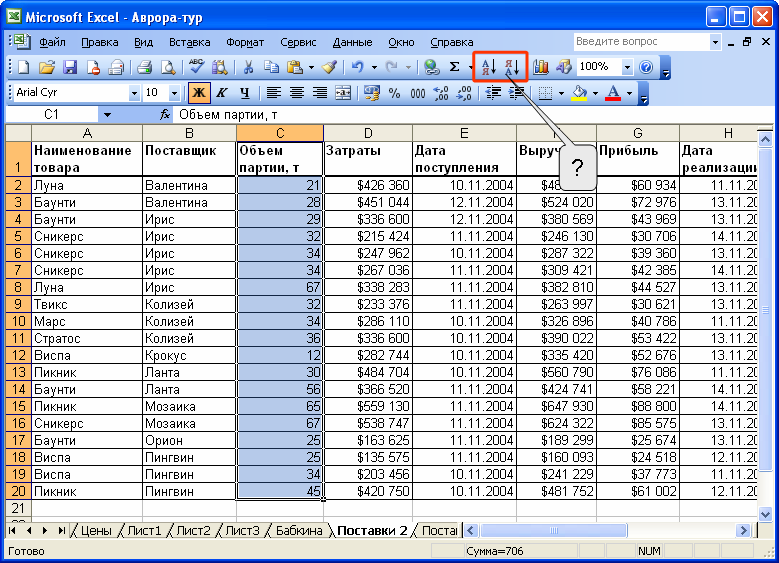
Task: Decrease decimal places
Action: pyautogui.click(x=464, y=92)
